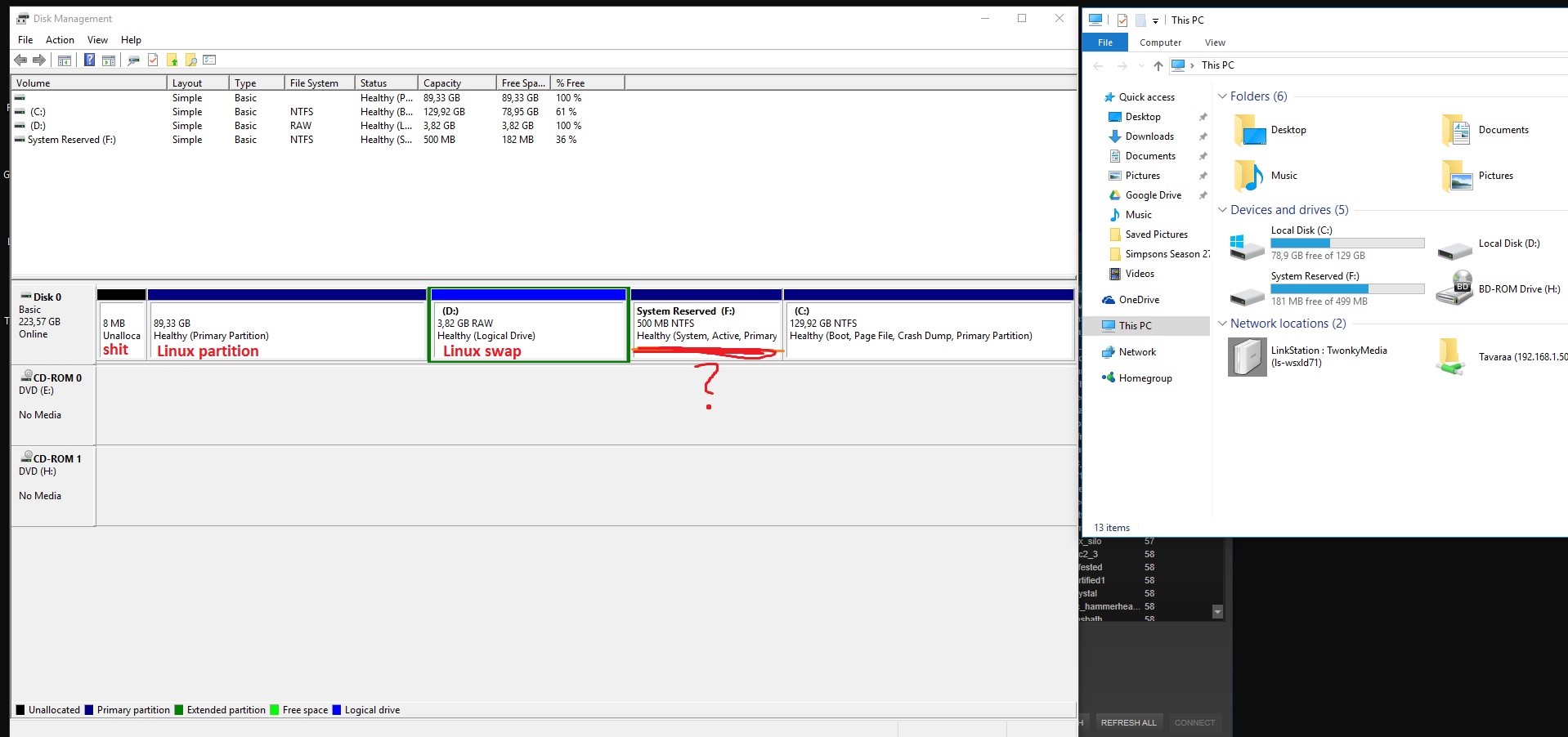Collapse the Network locations section
This screenshot has width=1568, height=737.
1222,324
